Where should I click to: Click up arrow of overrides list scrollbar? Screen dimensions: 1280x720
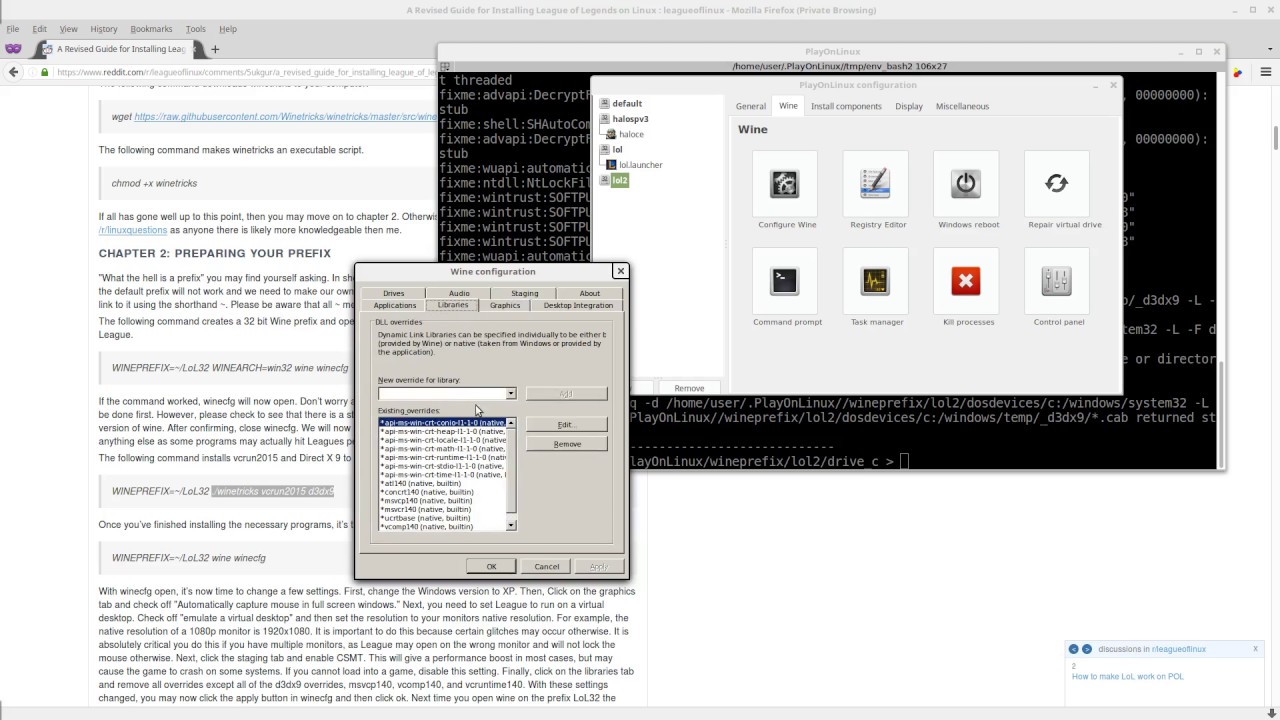[x=511, y=423]
